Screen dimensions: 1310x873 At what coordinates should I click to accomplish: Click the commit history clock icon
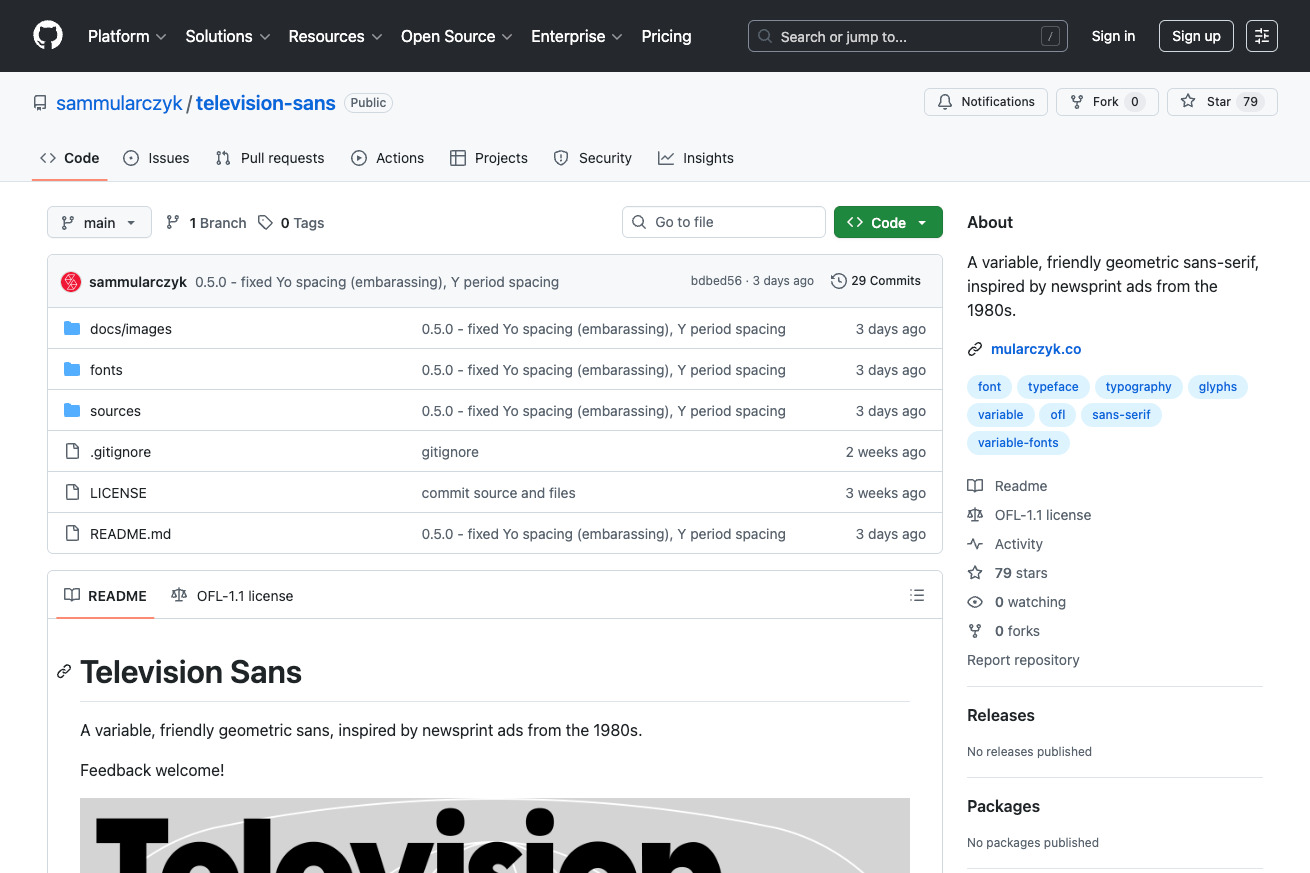(839, 281)
